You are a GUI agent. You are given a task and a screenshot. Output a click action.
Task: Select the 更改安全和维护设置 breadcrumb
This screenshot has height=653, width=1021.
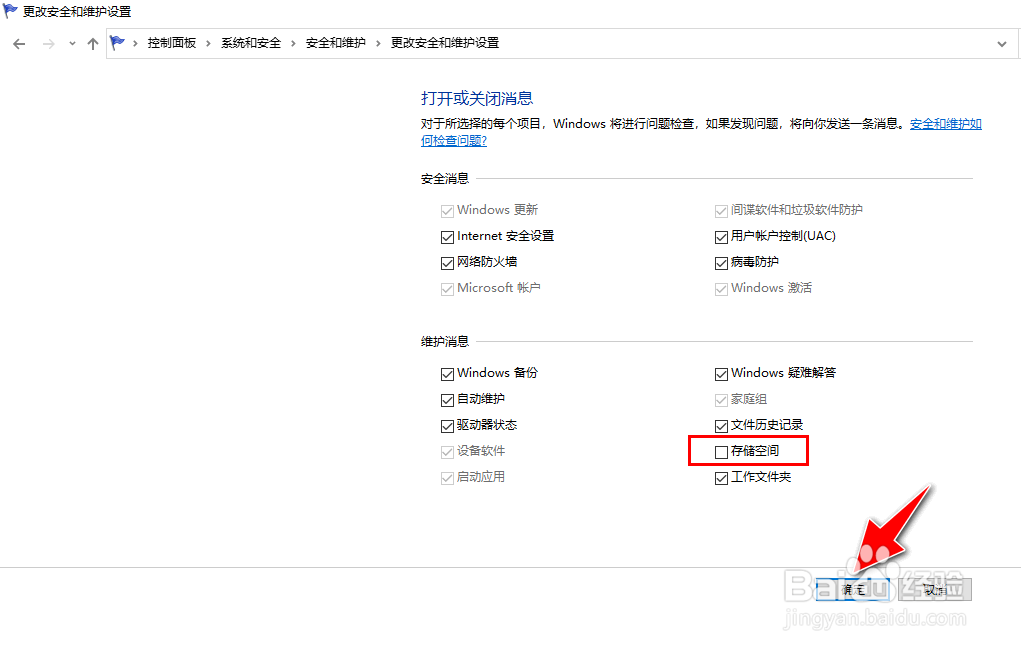click(445, 43)
